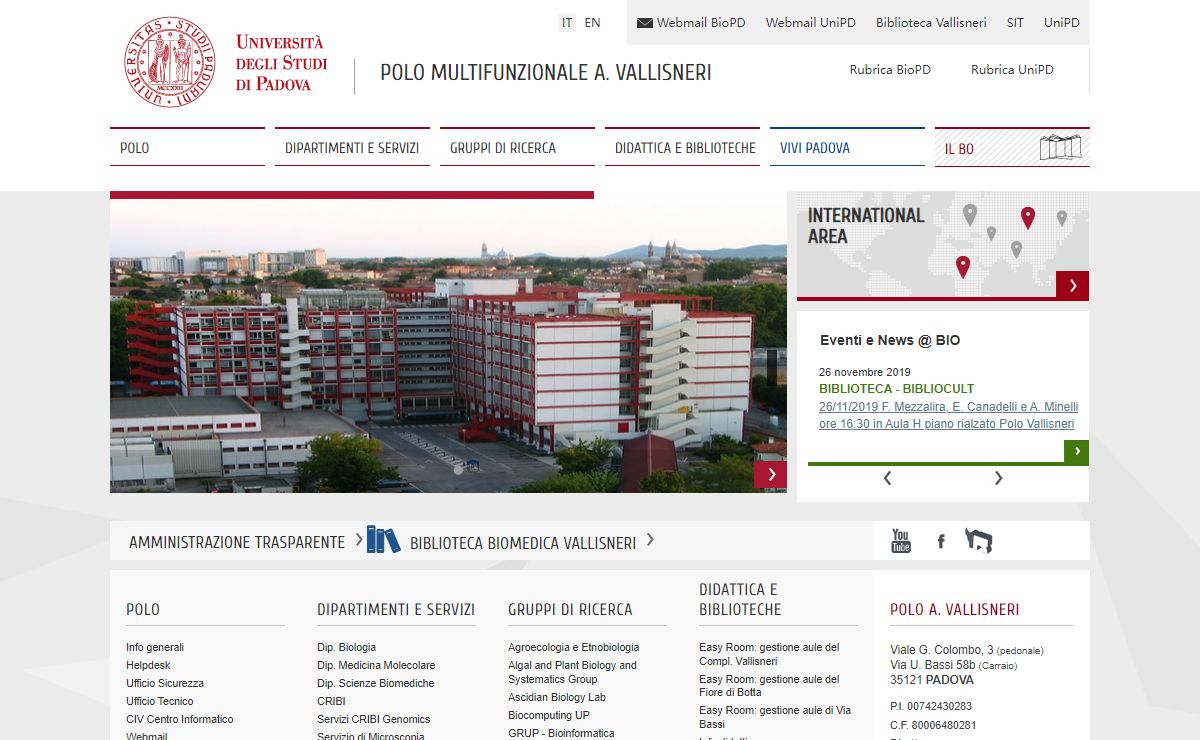Image resolution: width=1200 pixels, height=740 pixels.
Task: Click the Polo Multifunzionale A. Vallisneri title
Action: pos(546,73)
